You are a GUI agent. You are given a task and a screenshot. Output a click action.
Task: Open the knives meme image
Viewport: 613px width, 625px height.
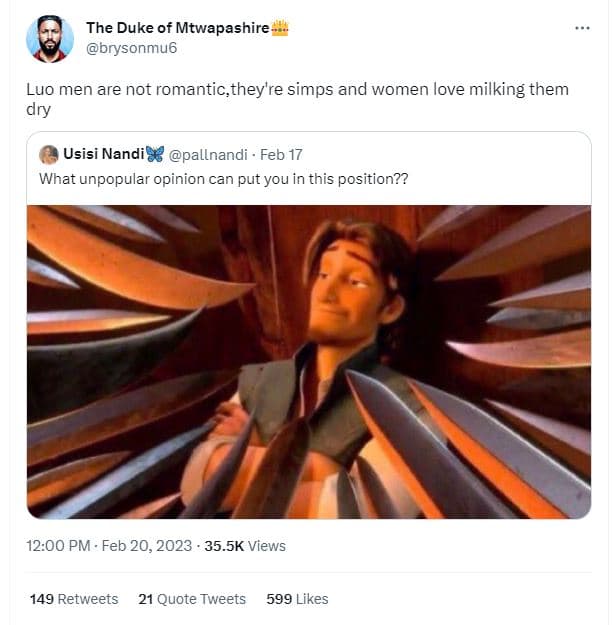[x=308, y=361]
